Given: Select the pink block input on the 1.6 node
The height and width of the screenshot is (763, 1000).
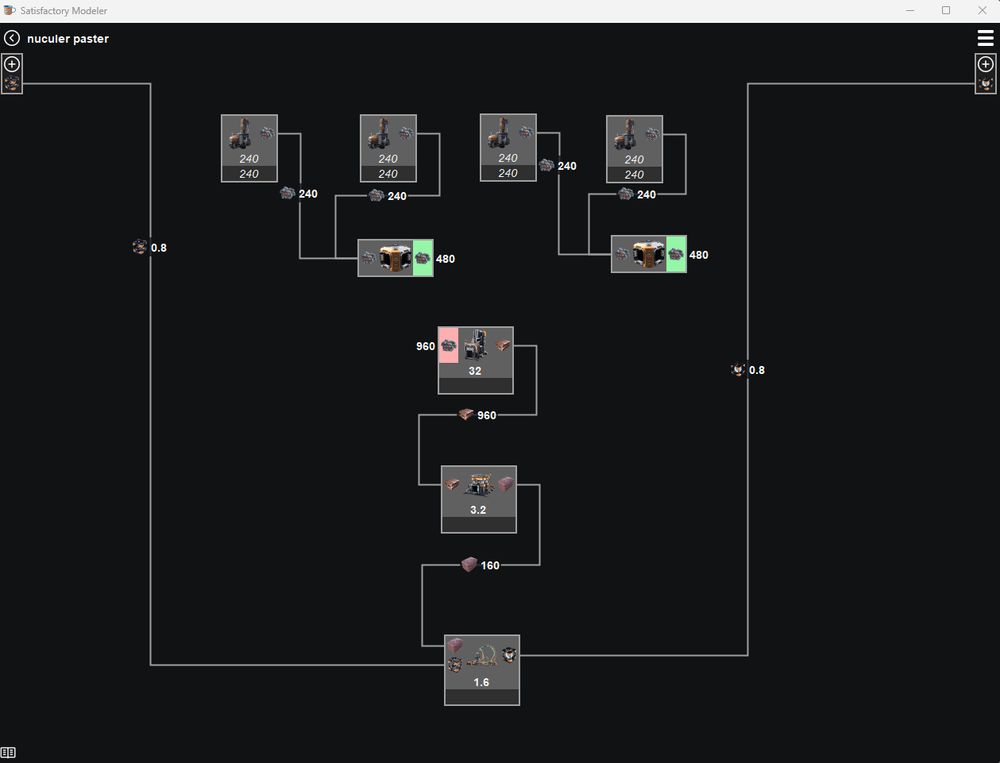Looking at the screenshot, I should click(455, 646).
